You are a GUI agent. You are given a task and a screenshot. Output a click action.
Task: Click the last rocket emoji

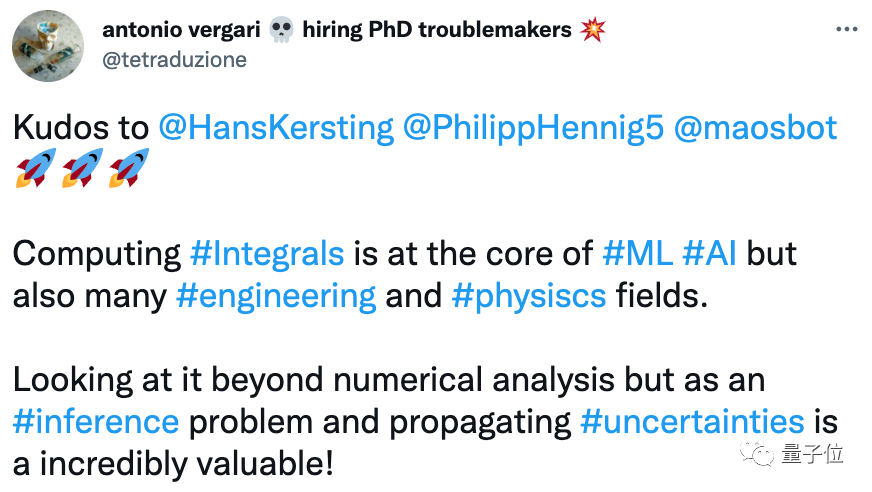point(127,170)
